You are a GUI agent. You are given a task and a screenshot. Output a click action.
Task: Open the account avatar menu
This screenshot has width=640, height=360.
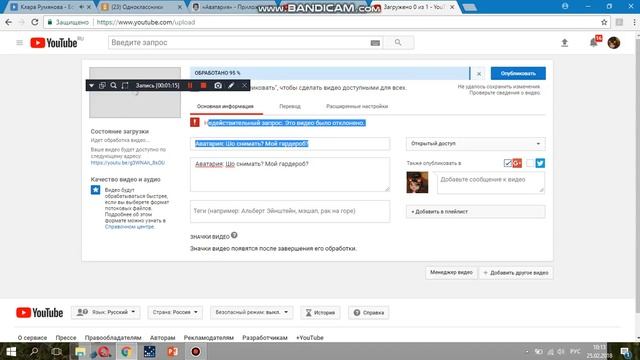coord(613,42)
